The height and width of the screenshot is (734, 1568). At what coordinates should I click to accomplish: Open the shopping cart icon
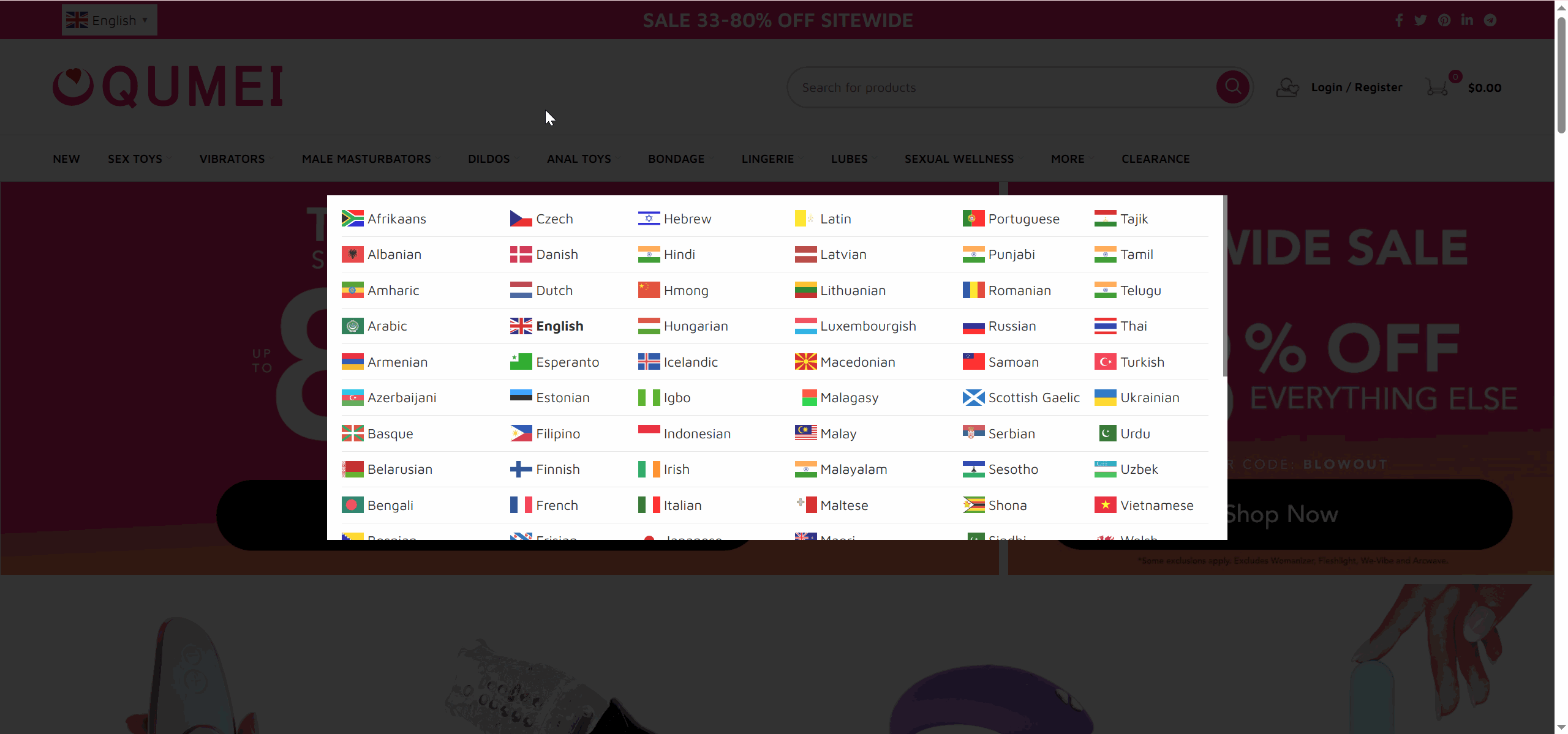click(1437, 88)
